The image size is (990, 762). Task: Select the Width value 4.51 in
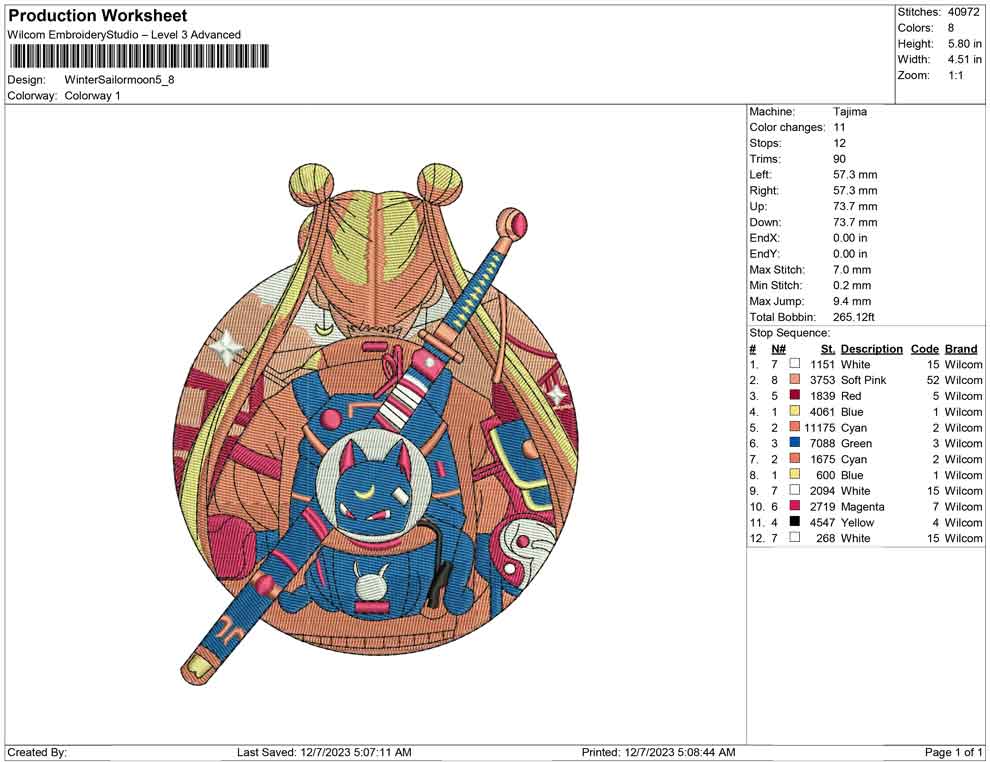coord(965,59)
